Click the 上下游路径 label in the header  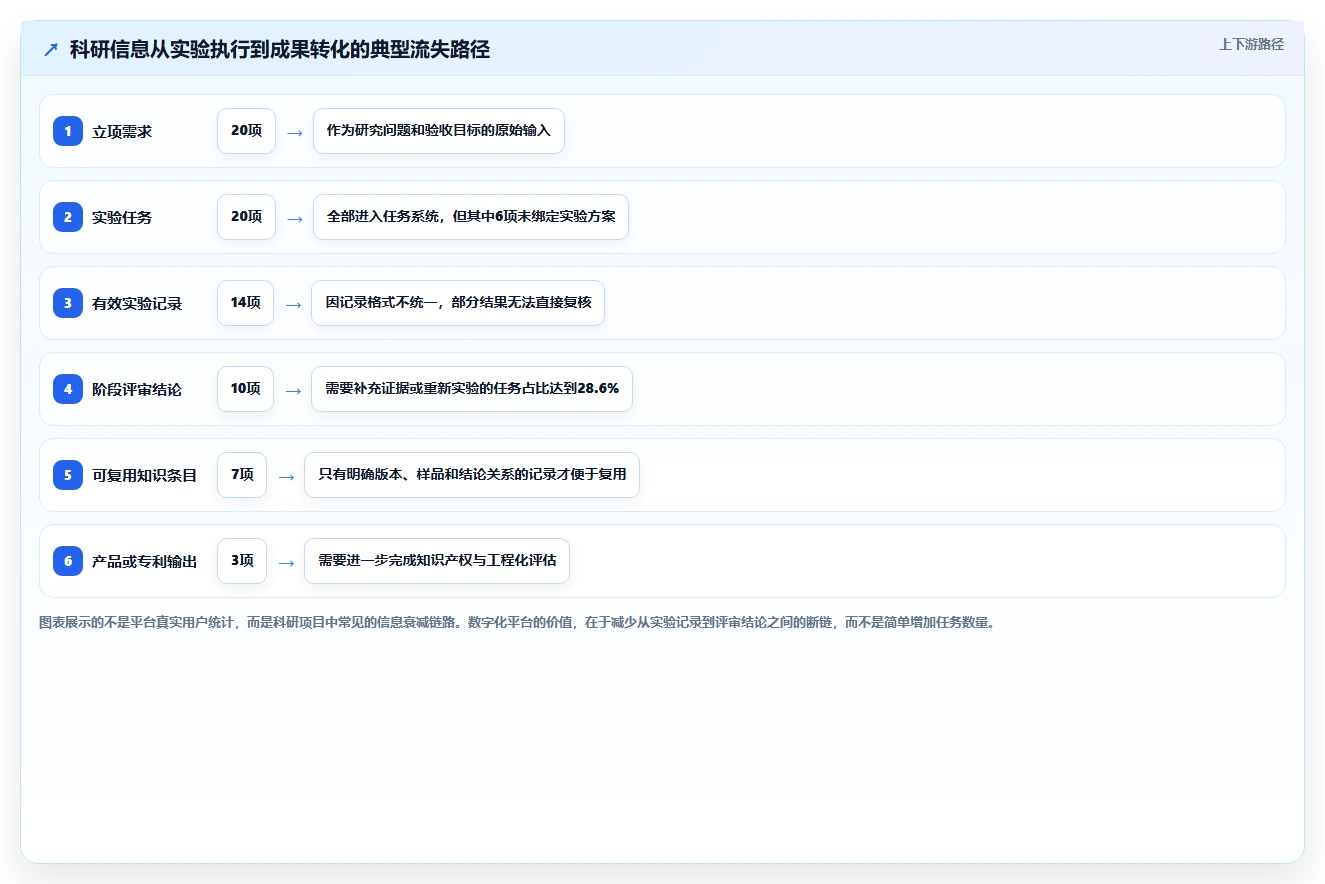(x=1251, y=44)
